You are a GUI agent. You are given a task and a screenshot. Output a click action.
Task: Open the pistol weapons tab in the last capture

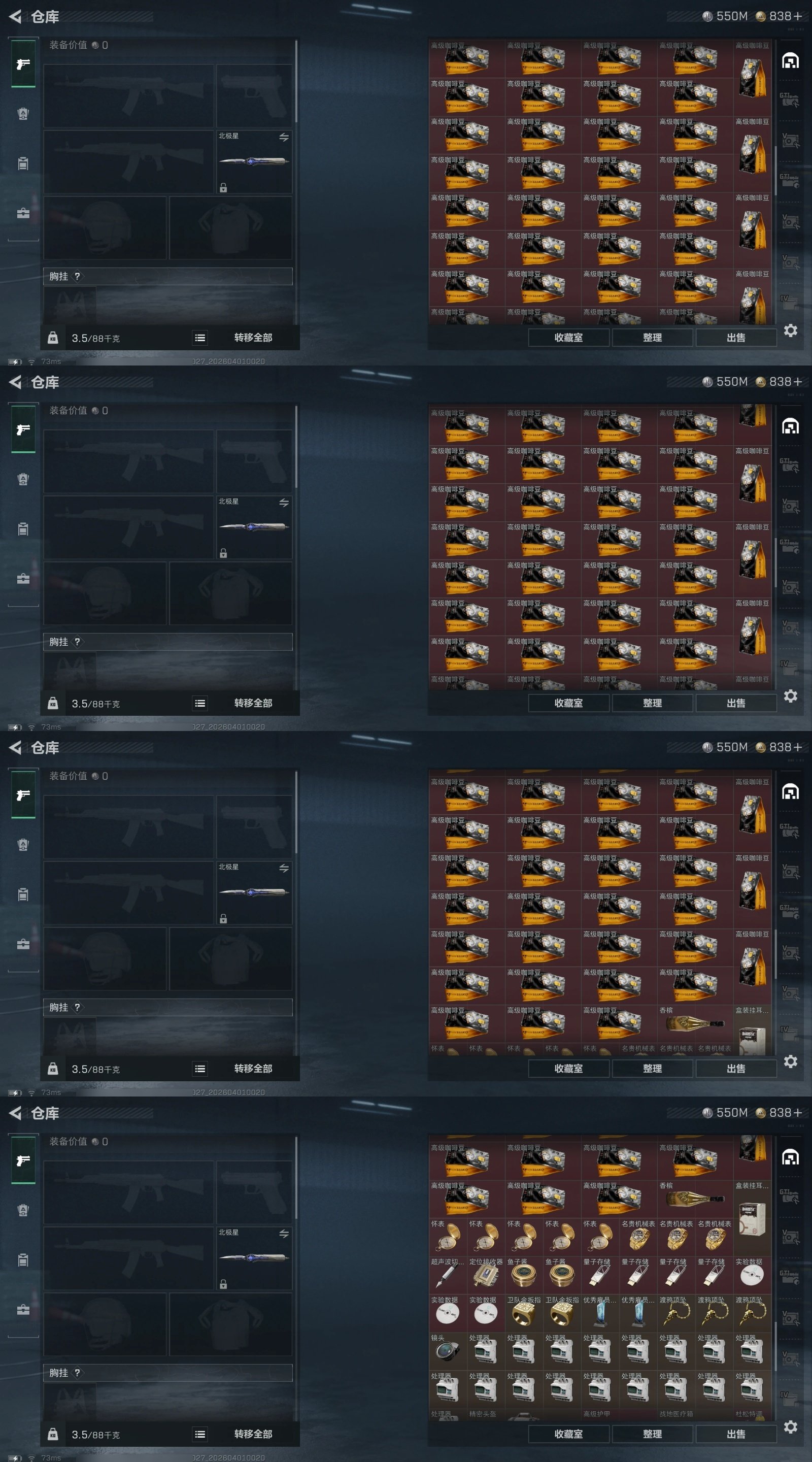click(x=23, y=1160)
